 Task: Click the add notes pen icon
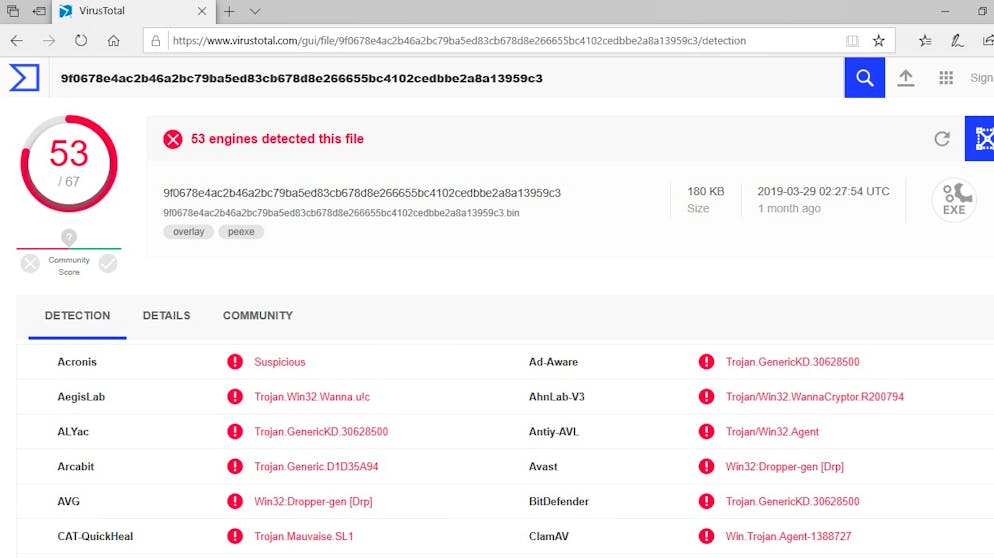[957, 41]
